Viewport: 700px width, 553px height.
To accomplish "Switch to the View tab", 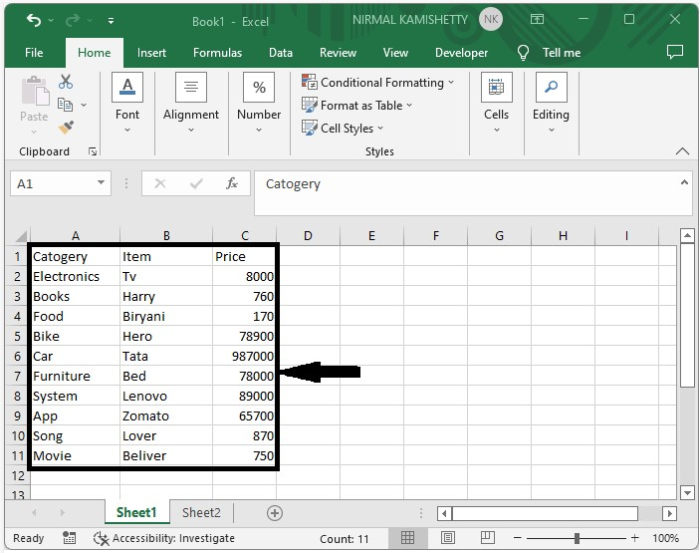I will tap(395, 53).
